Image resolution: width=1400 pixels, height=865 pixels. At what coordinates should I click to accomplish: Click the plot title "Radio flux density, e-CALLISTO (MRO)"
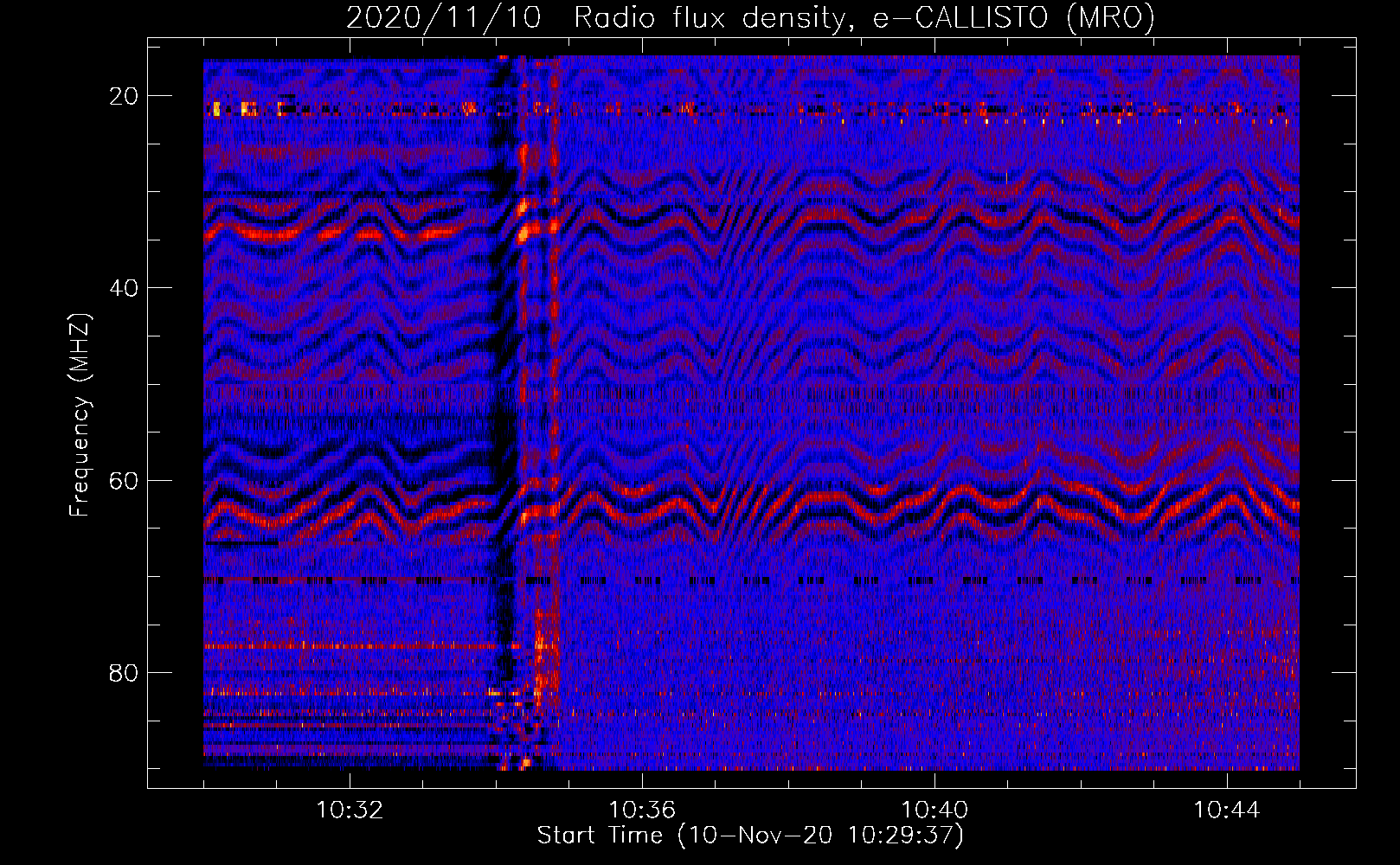[x=864, y=17]
